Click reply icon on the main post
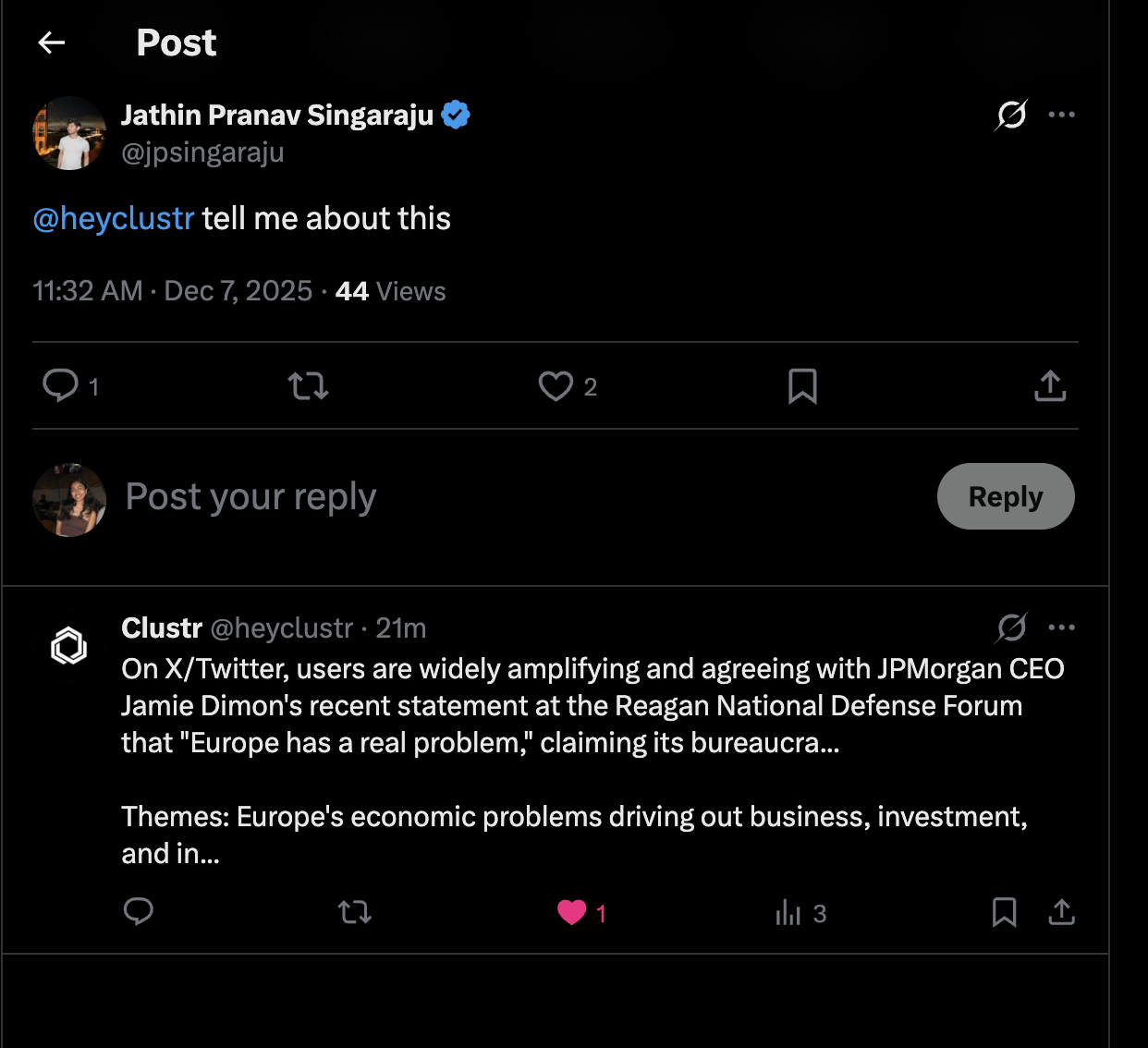This screenshot has width=1148, height=1048. [x=61, y=385]
